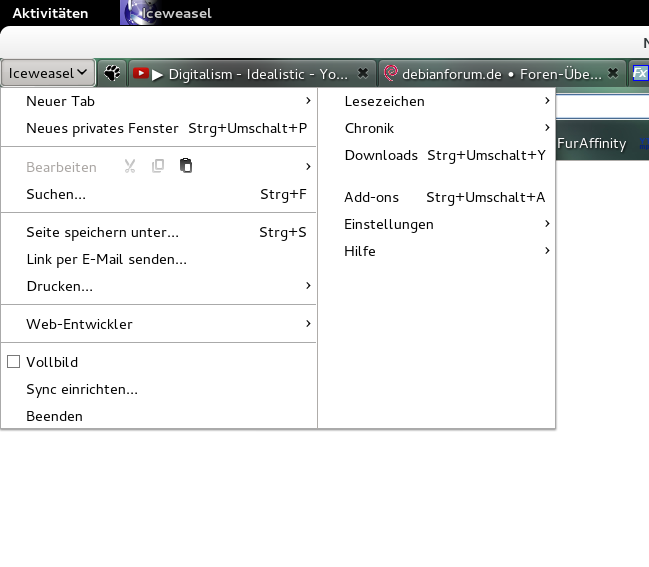Switch to Digitalism - Idealistic YouTube tab

[x=252, y=74]
